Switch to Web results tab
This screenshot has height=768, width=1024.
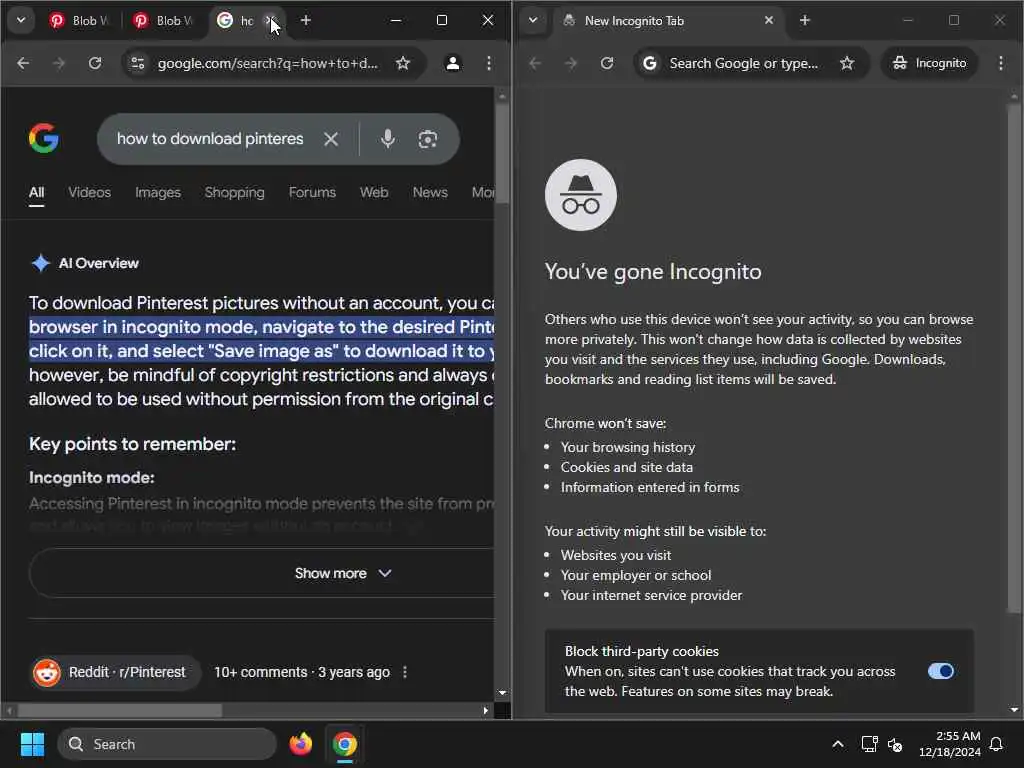[x=374, y=193]
